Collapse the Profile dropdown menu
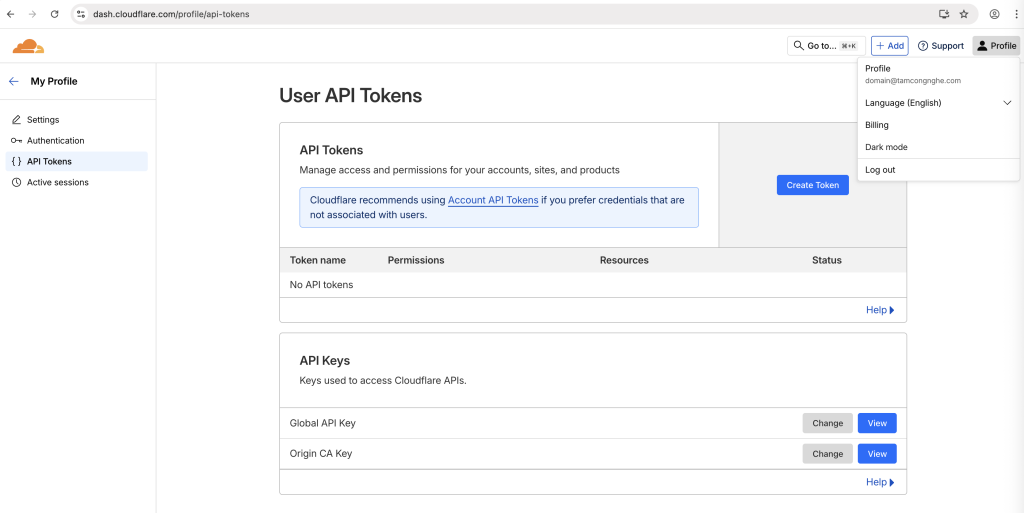The width and height of the screenshot is (1024, 513). 996,46
